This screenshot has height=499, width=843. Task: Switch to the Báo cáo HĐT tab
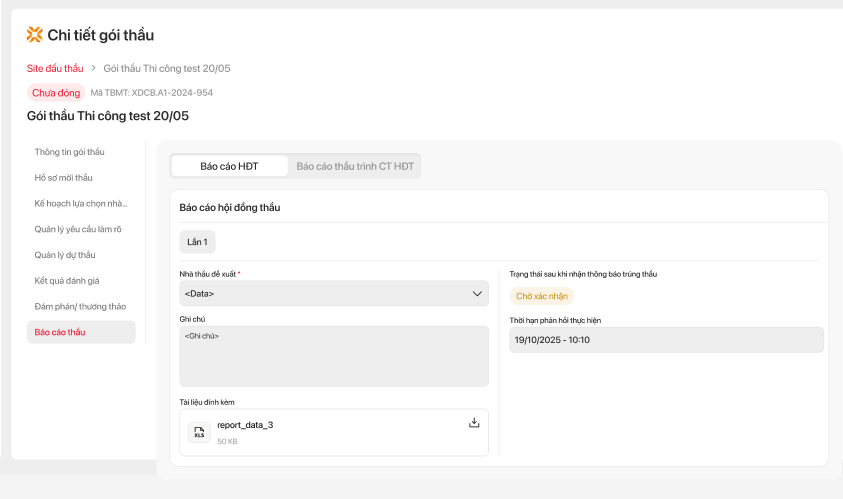point(229,166)
